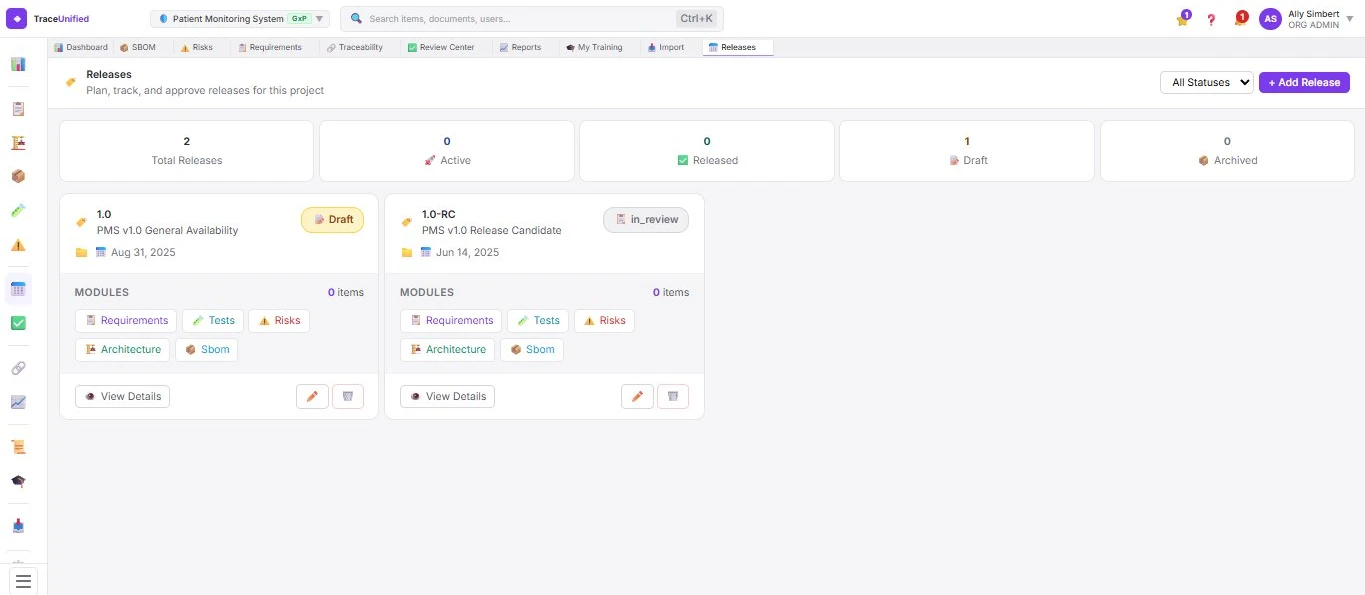The width and height of the screenshot is (1365, 595).
Task: Open Sbom module in release 1.0
Action: [207, 349]
